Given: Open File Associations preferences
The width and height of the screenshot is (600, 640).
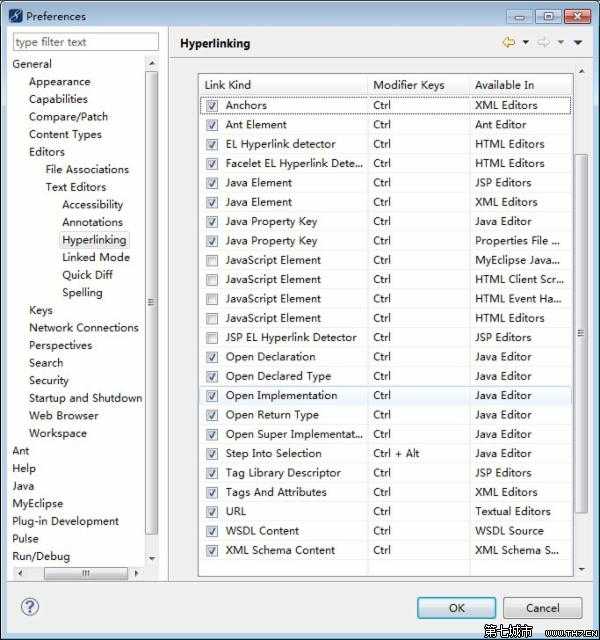Looking at the screenshot, I should click(x=87, y=169).
